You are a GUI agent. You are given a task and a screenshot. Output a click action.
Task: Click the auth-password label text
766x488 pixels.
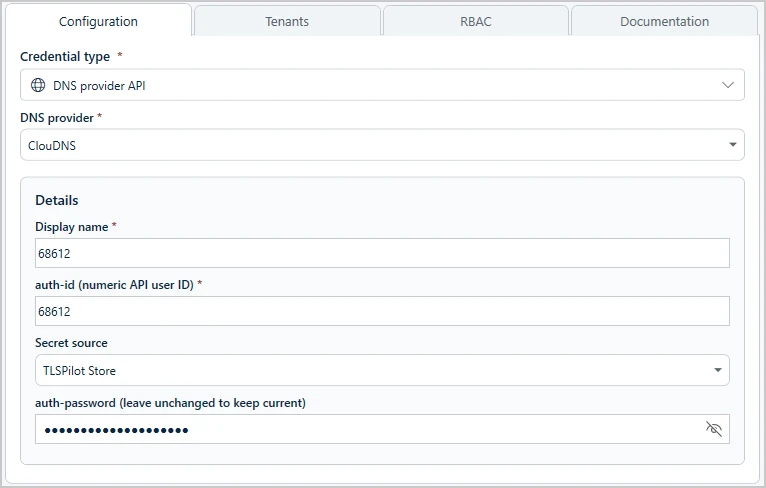click(x=170, y=403)
